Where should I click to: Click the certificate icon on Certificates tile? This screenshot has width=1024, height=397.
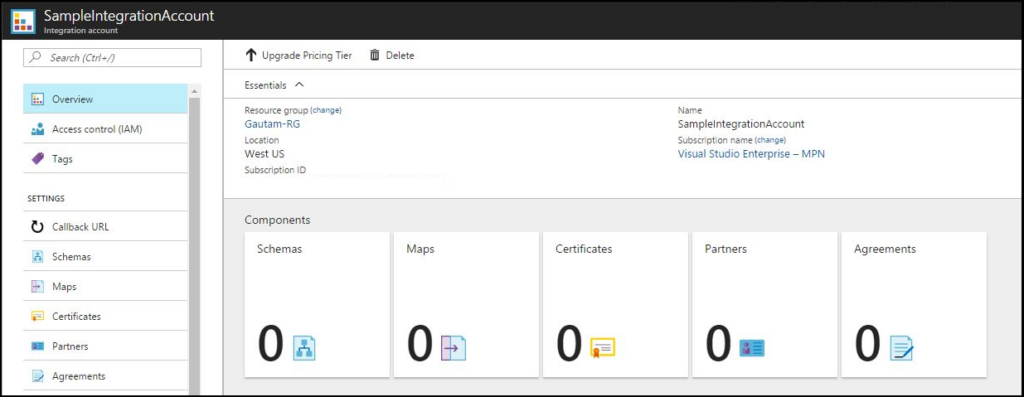coord(603,347)
